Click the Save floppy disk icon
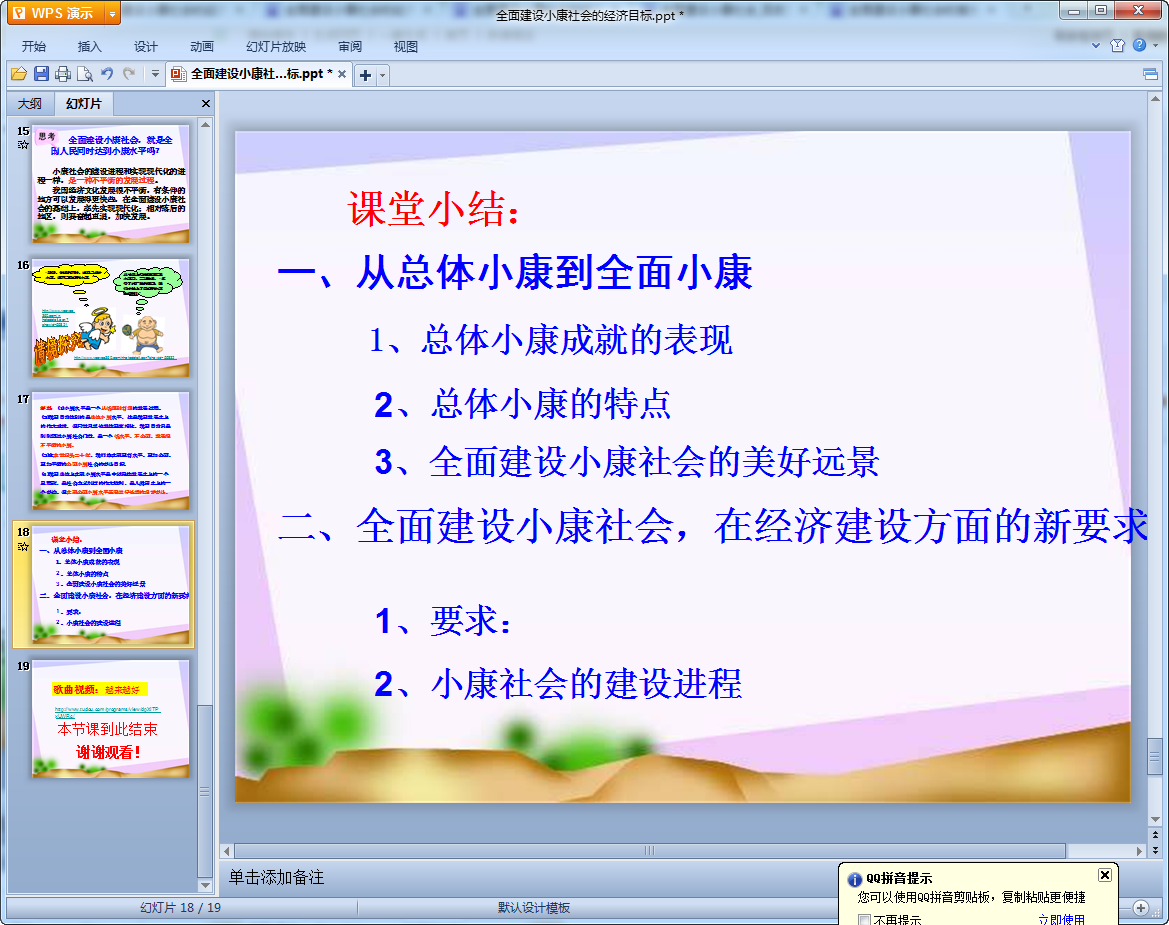The width and height of the screenshot is (1169, 925). 41,74
